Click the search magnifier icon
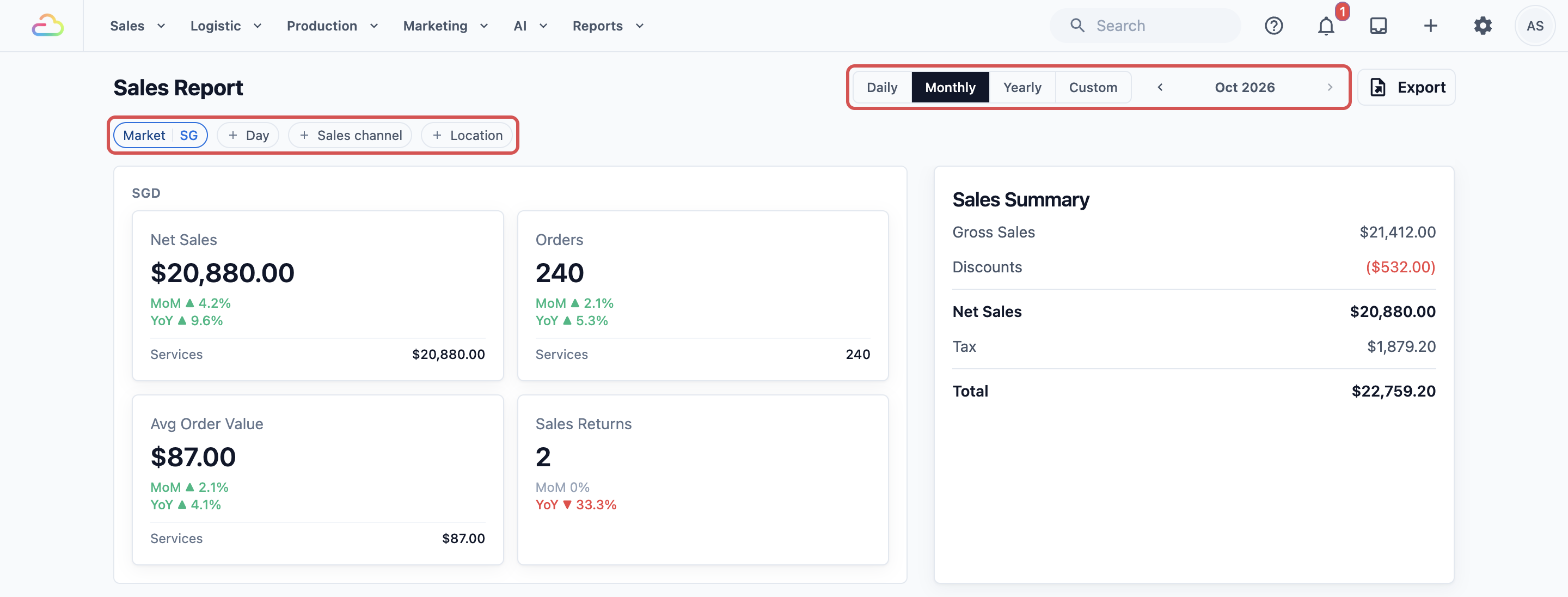Screen dimensions: 1568x597 1077,26
